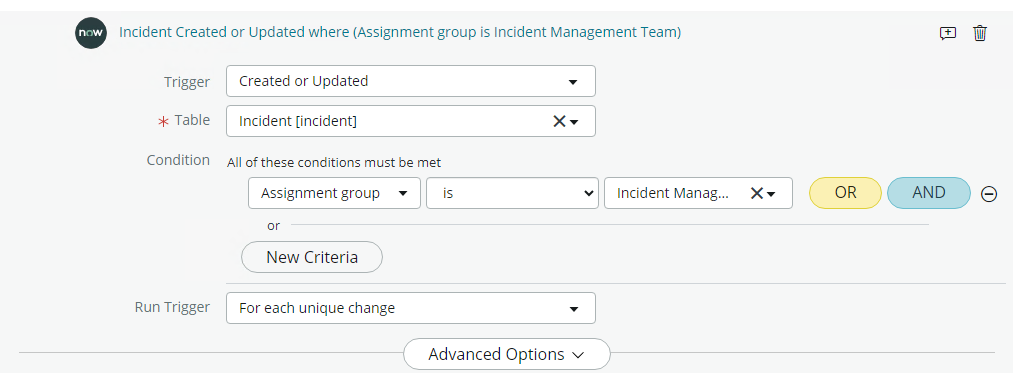The image size is (1013, 380).
Task: Click the ServiceNow 'now' logo icon
Action: point(90,34)
